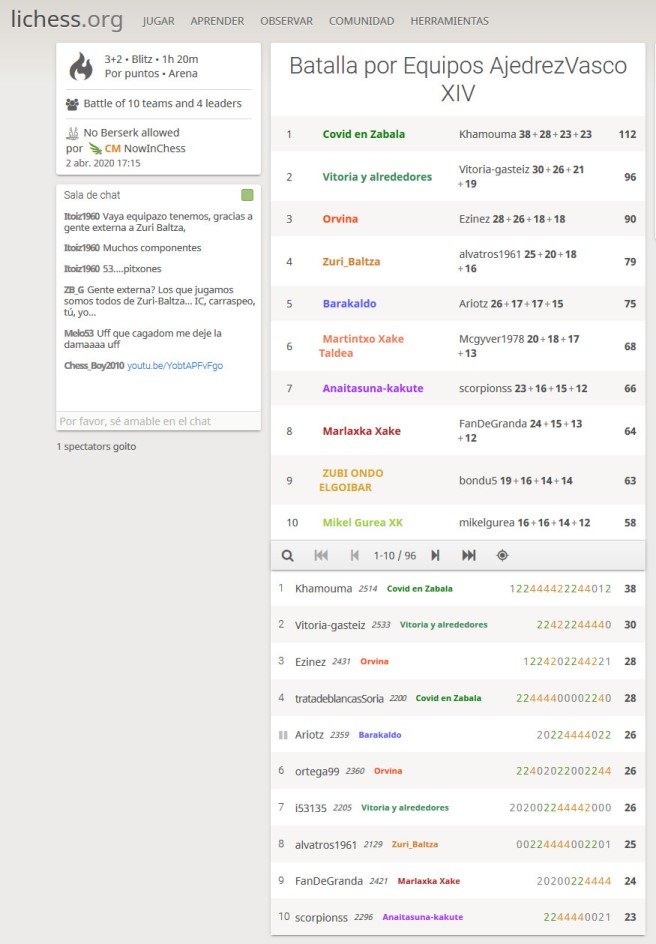The height and width of the screenshot is (944, 656).
Task: Open NowInChess organizer profile
Action: 155,148
